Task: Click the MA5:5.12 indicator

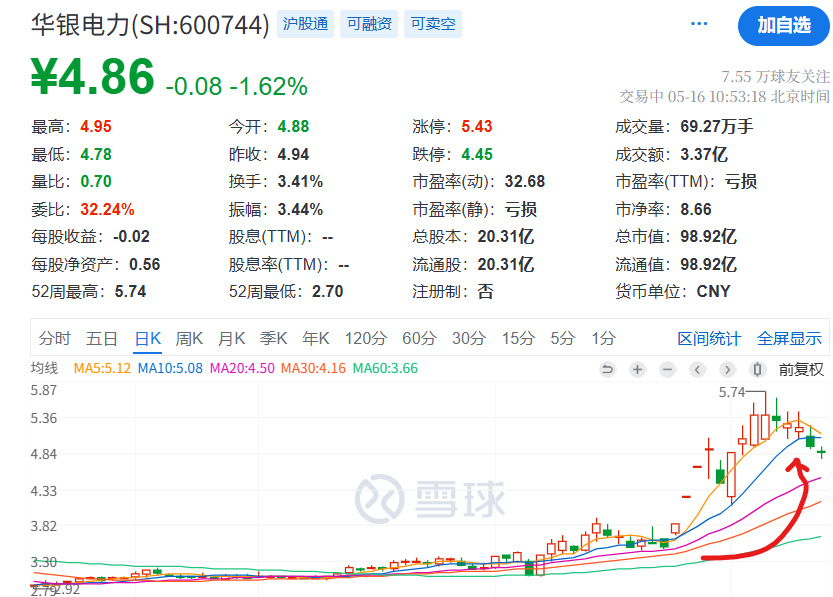Action: [102, 368]
